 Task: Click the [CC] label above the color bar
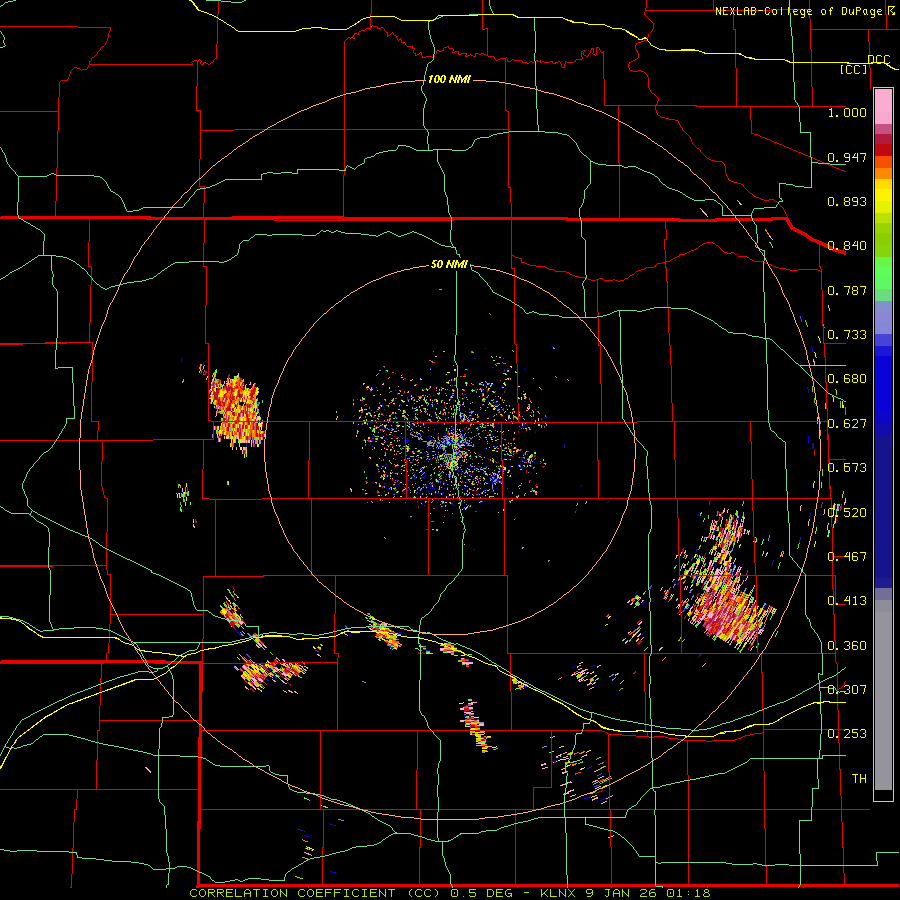point(854,69)
